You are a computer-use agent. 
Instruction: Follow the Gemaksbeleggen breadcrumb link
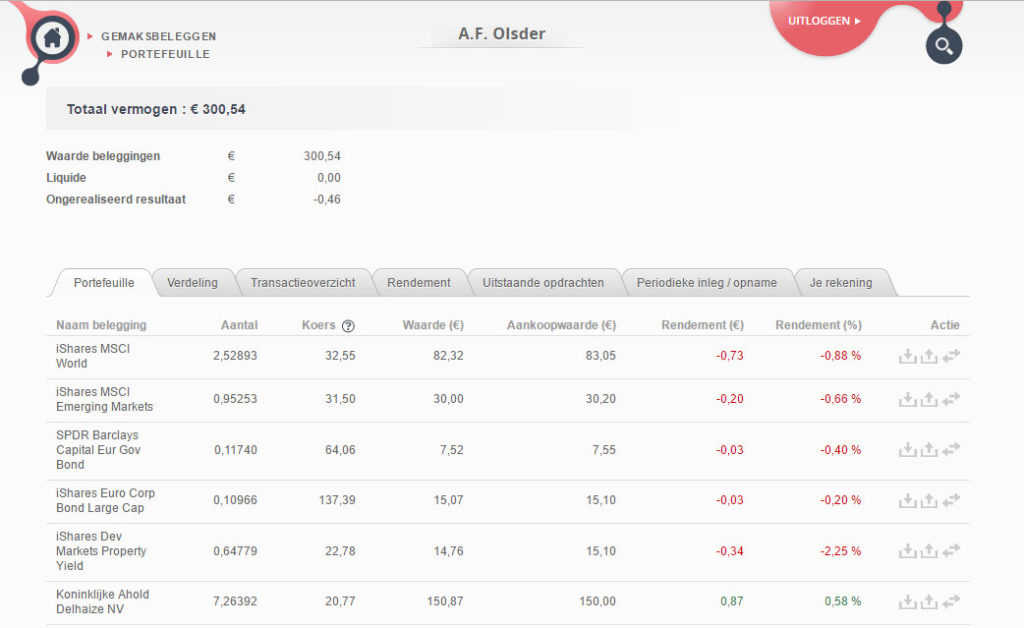tap(159, 37)
